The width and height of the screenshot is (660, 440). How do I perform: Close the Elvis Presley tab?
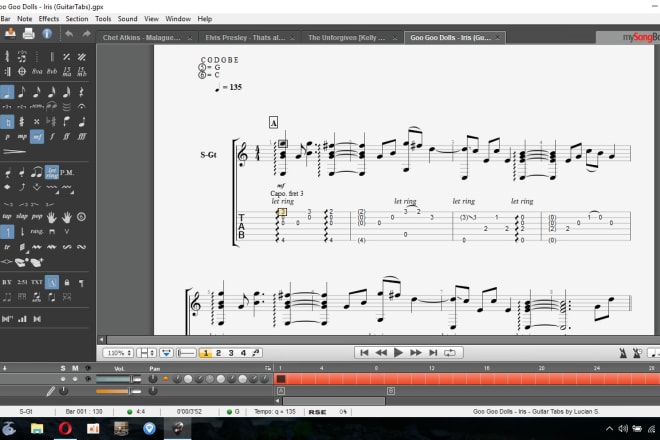[x=293, y=38]
